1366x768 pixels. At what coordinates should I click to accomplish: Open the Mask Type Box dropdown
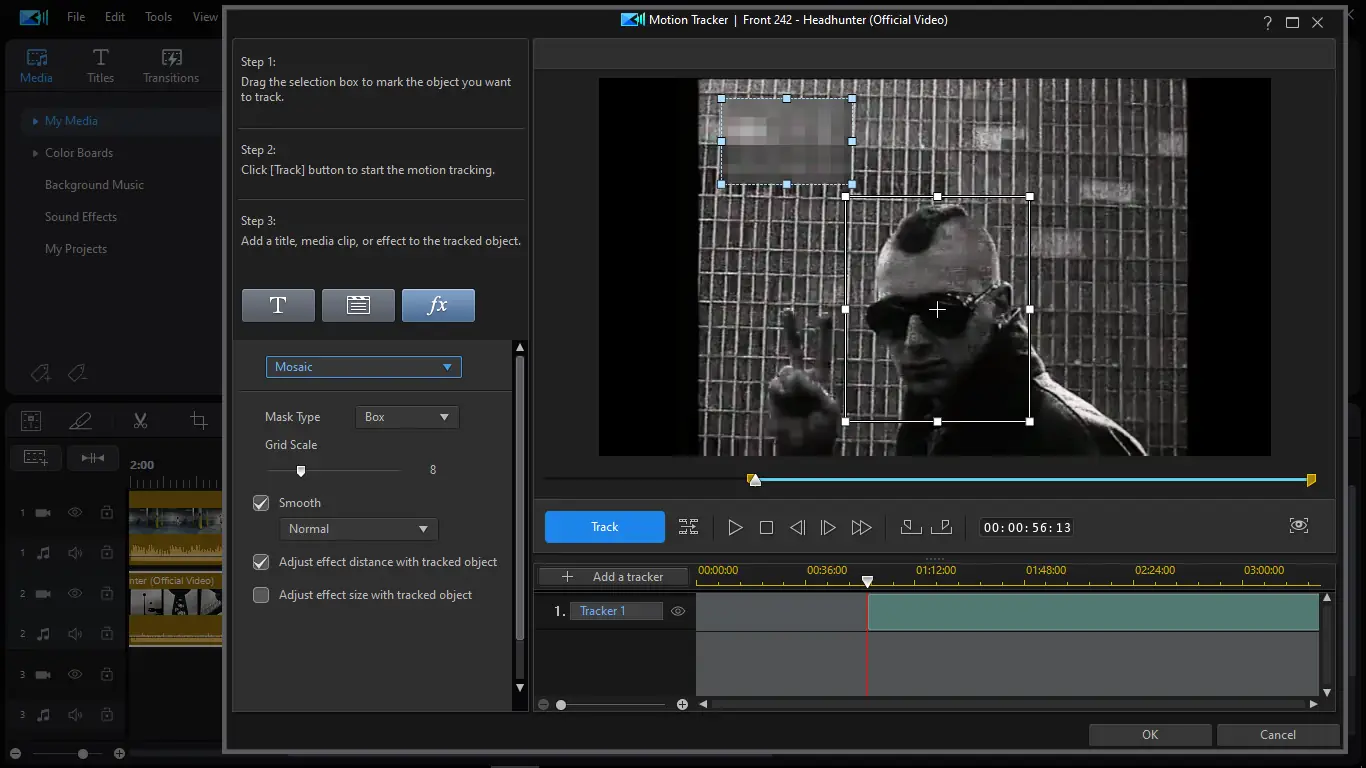click(x=407, y=417)
